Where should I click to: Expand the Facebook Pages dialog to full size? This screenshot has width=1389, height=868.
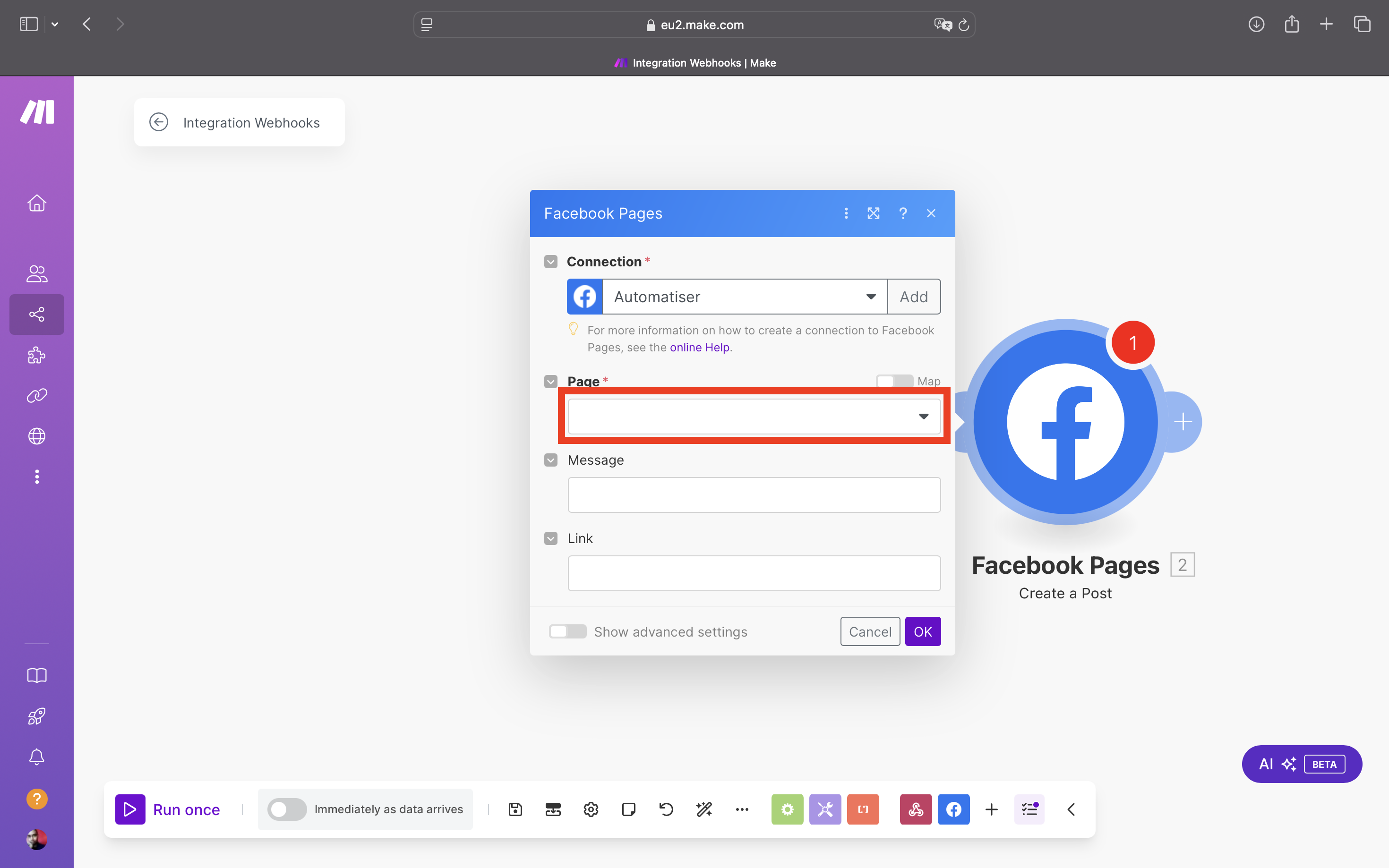click(874, 213)
